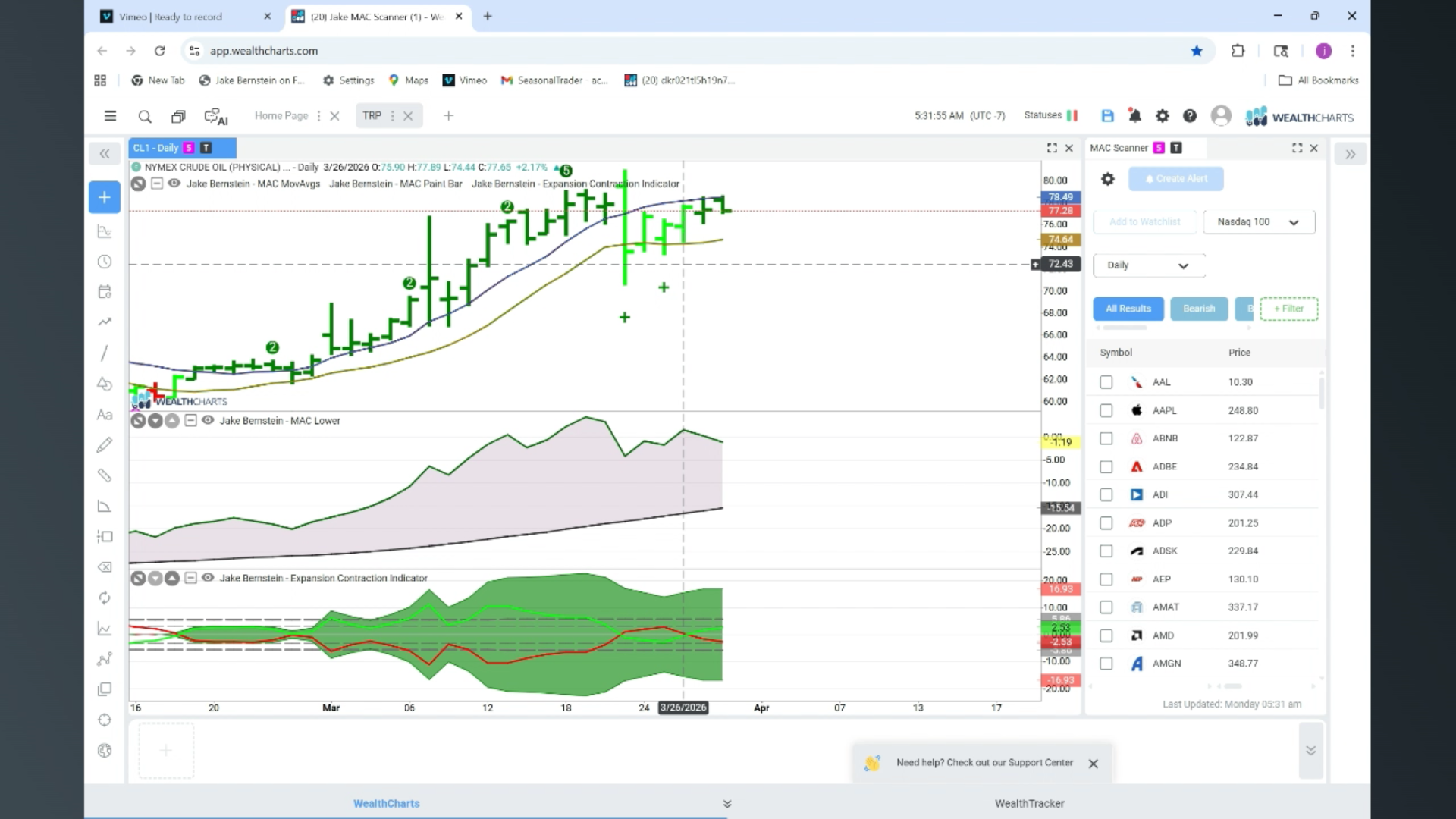Collapse the left sidebar double chevron

coord(105,154)
